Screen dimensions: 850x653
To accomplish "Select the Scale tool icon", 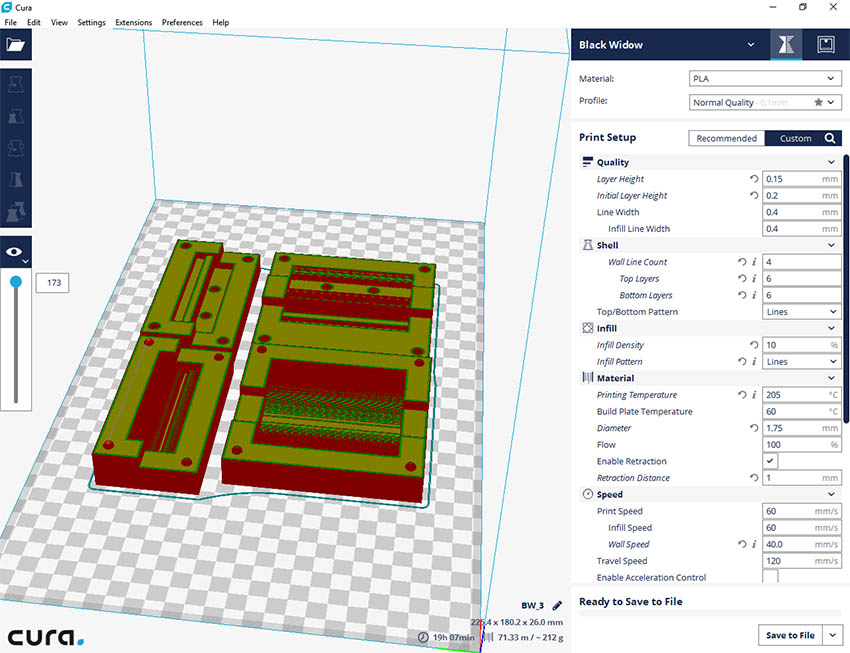I will click(16, 116).
